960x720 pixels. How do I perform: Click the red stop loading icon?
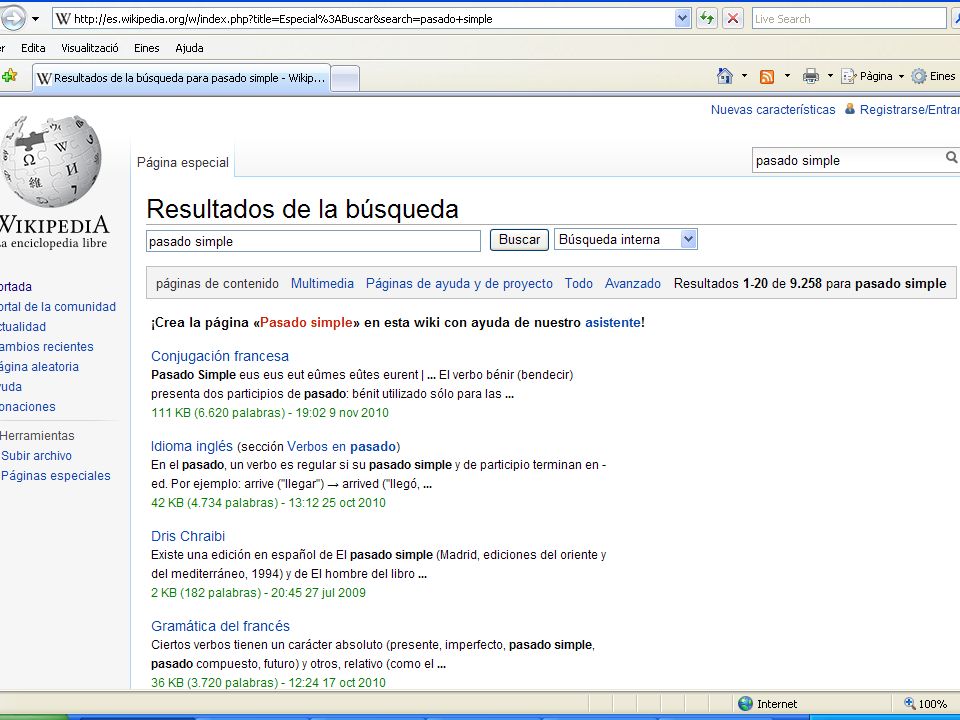732,18
